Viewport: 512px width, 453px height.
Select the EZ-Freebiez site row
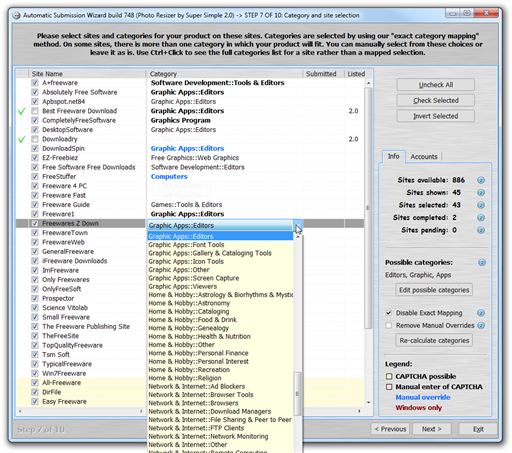click(190, 158)
